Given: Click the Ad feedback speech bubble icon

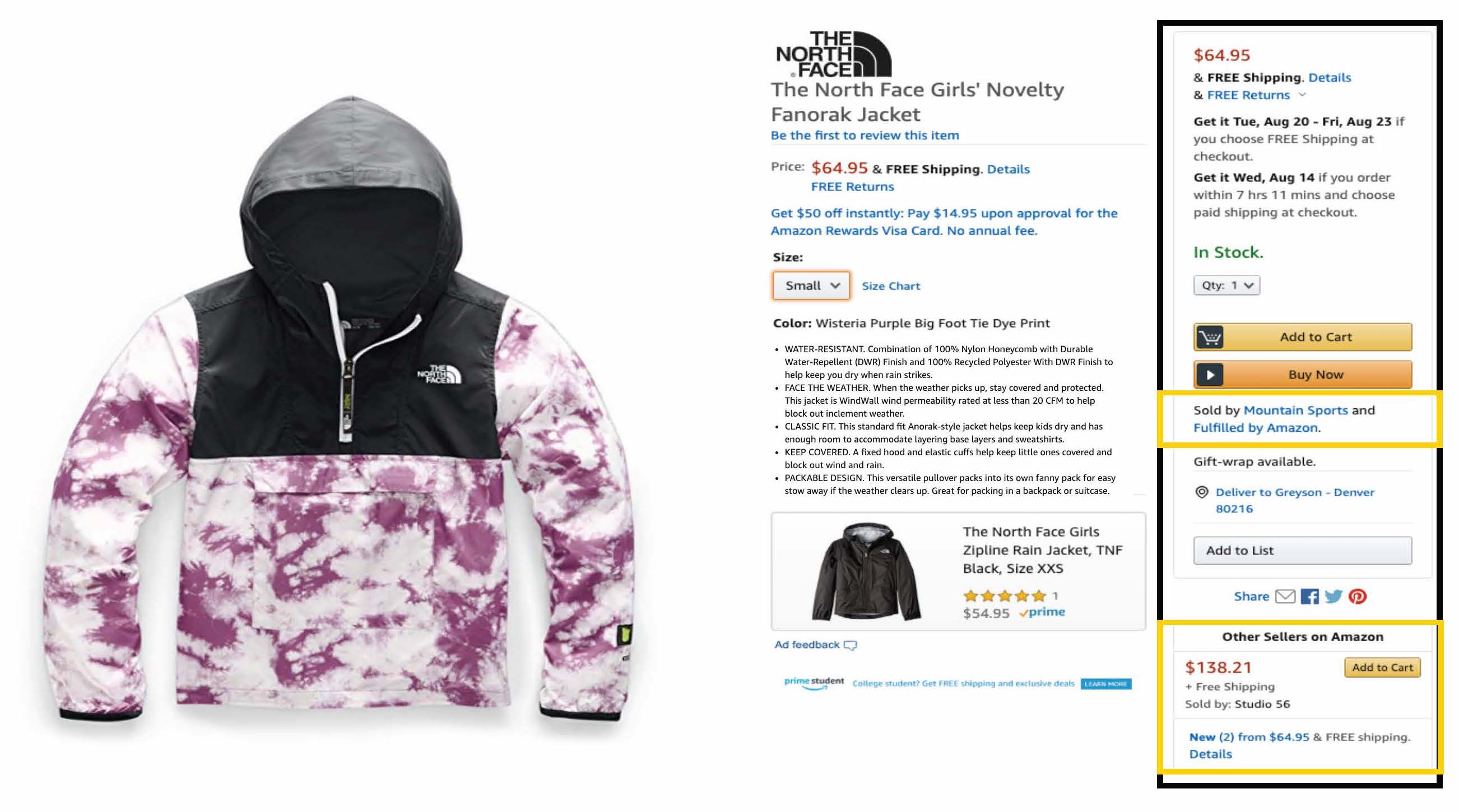Looking at the screenshot, I should pos(850,645).
